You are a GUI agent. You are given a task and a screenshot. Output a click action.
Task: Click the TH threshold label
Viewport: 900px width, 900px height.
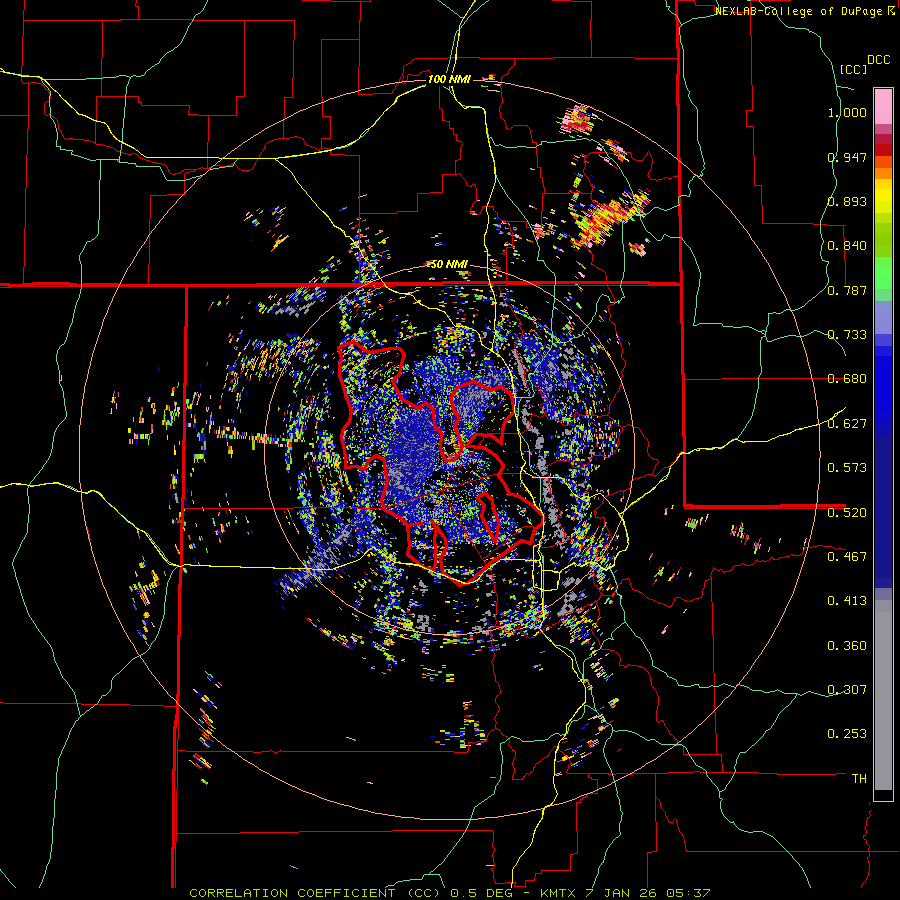click(x=859, y=778)
